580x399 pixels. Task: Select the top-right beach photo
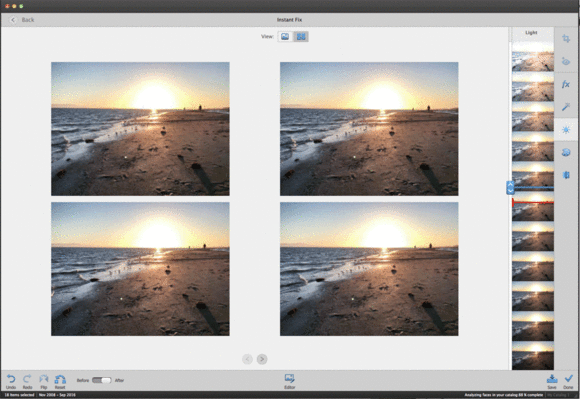click(369, 129)
